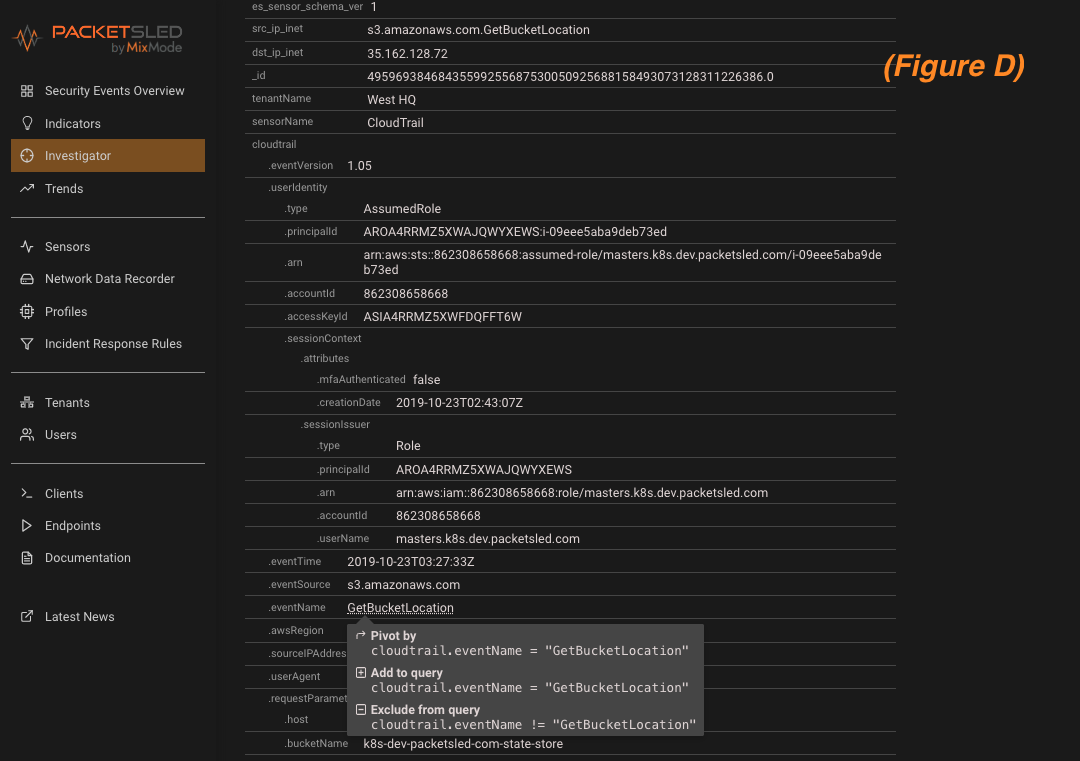The width and height of the screenshot is (1080, 761).
Task: Open Network Data Recorder
Action: pos(110,279)
